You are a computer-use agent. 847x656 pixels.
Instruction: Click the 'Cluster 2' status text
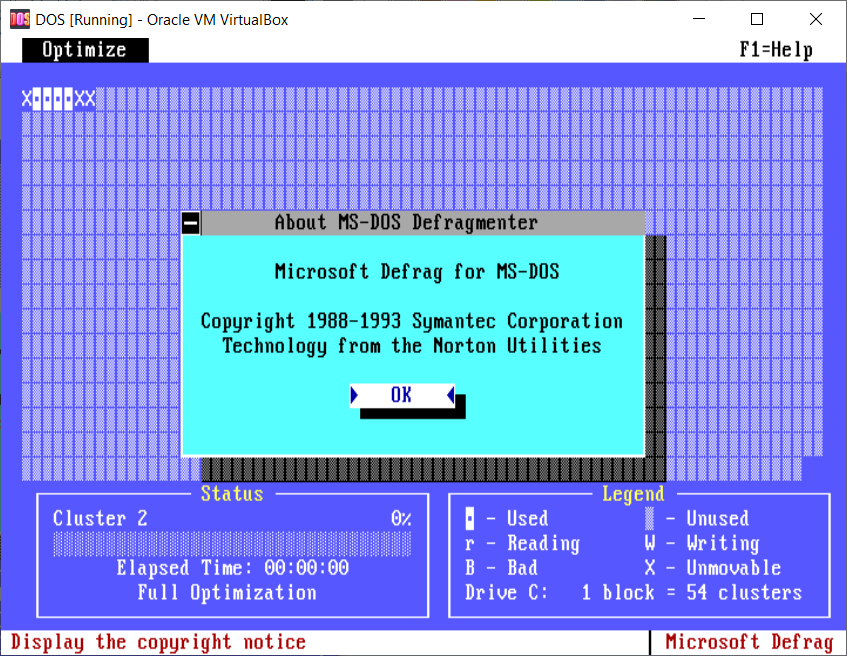pyautogui.click(x=100, y=518)
